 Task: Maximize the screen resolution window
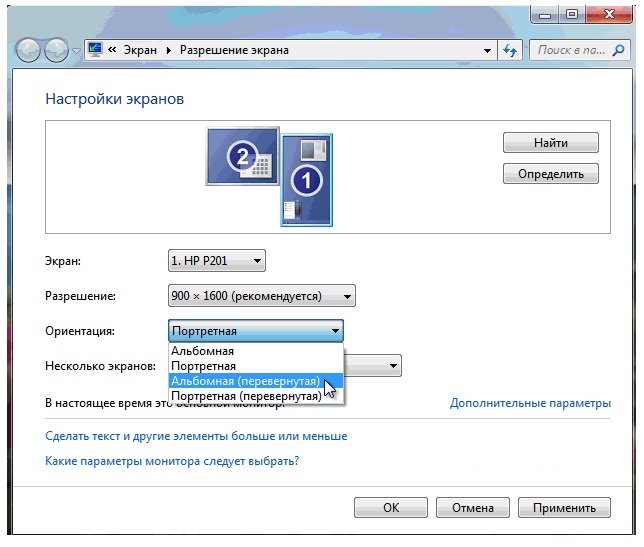tap(572, 15)
